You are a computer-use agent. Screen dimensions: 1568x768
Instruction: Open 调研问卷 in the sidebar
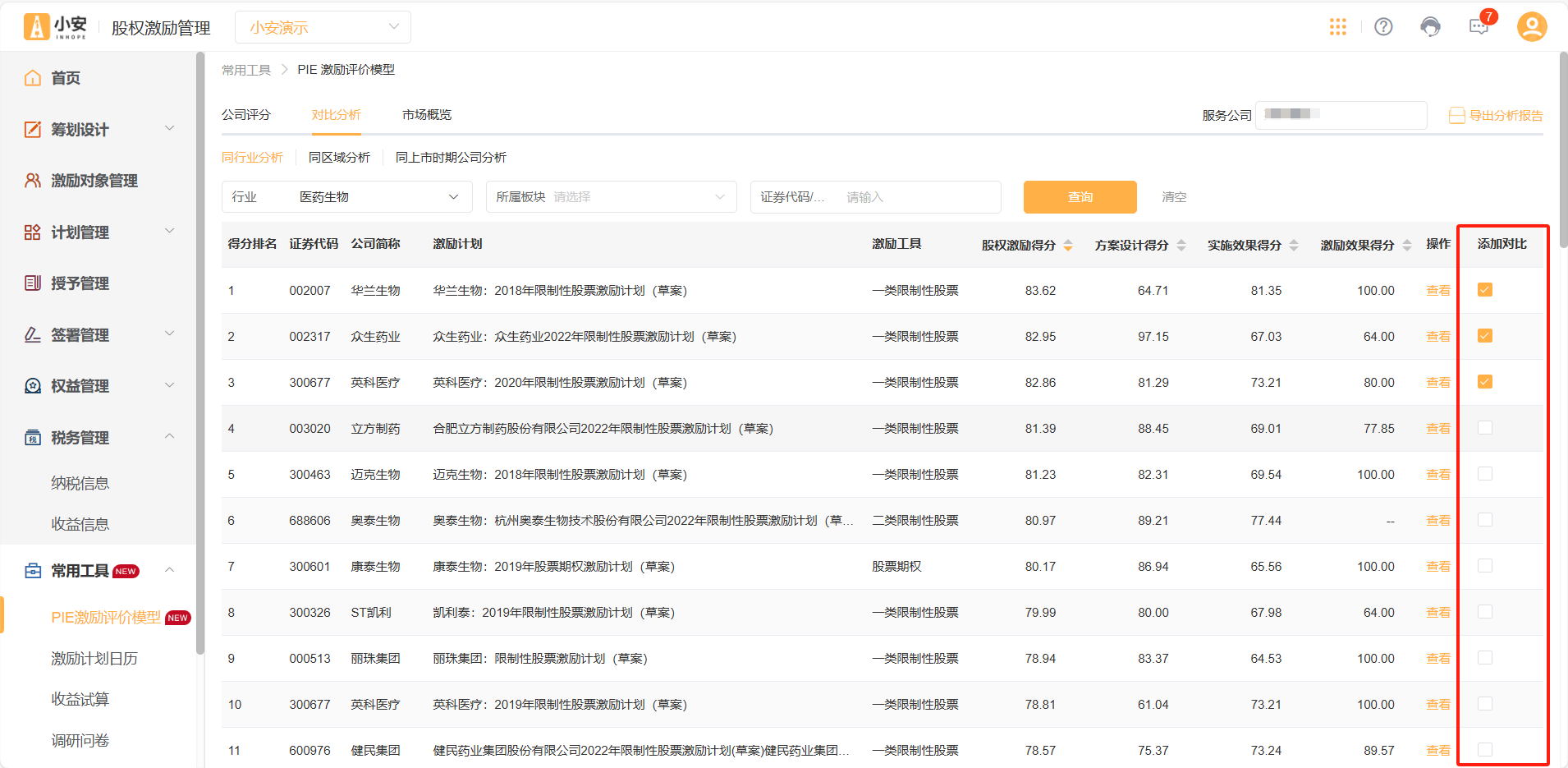(x=80, y=741)
